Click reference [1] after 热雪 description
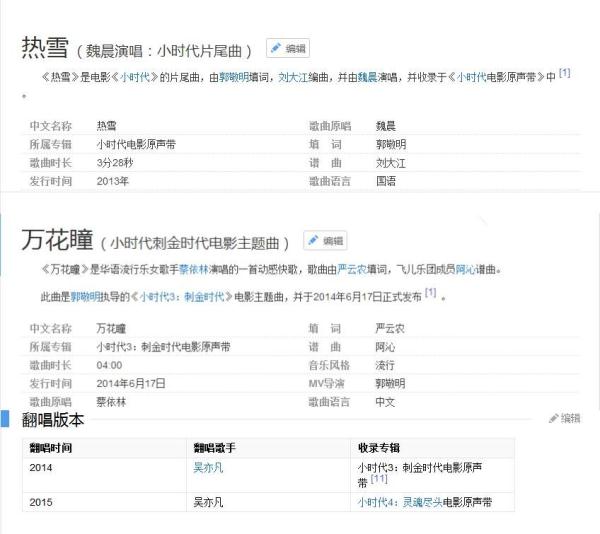 564,73
